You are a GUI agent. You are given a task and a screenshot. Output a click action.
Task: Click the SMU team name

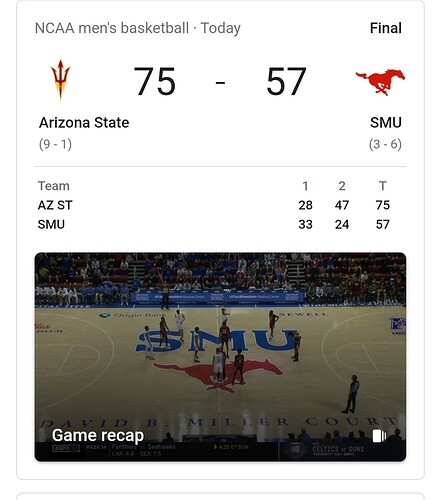click(386, 123)
